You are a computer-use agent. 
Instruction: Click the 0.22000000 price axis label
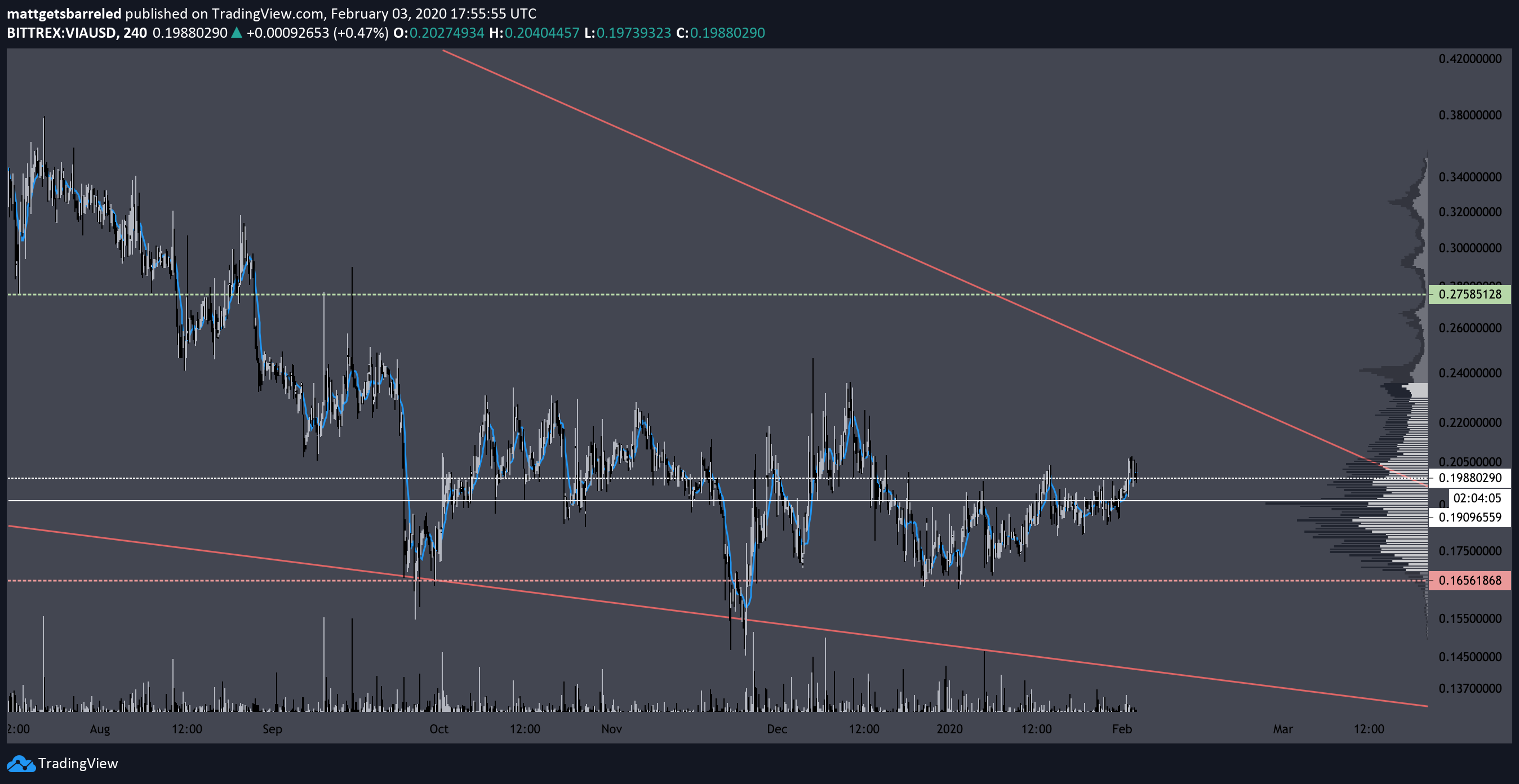point(1469,422)
